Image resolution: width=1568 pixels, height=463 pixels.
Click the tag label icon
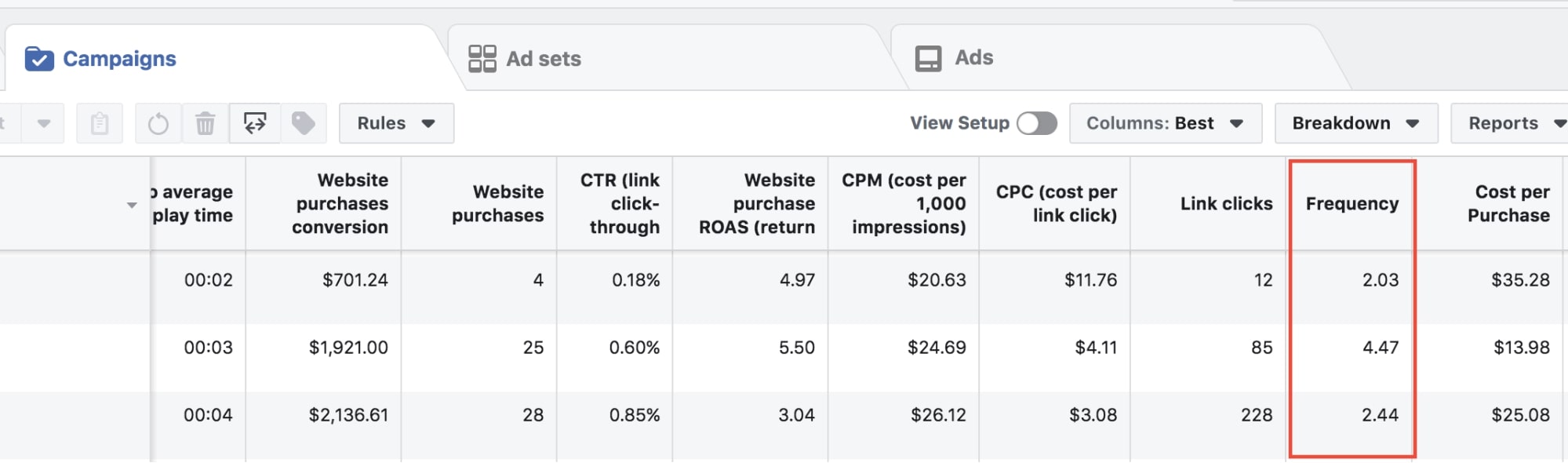point(304,123)
